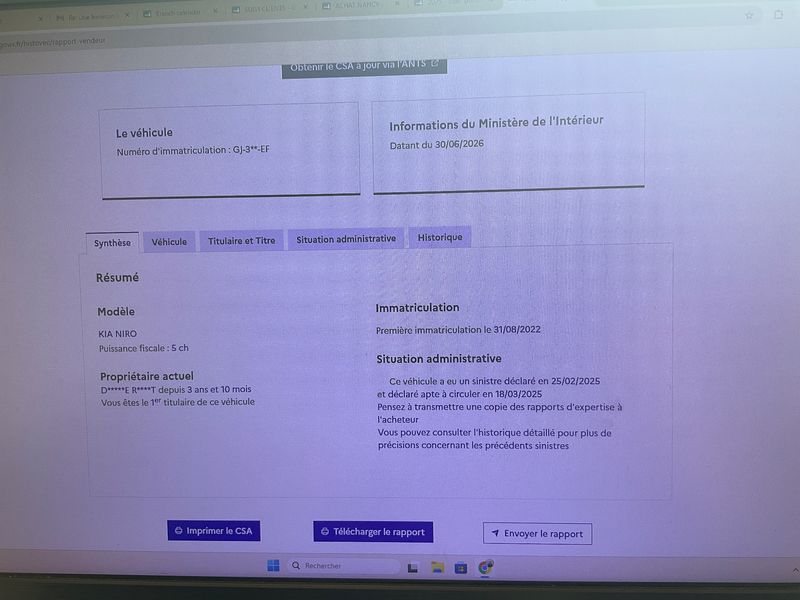This screenshot has width=800, height=600.
Task: Open the Titulaire et Titre tab
Action: 241,240
